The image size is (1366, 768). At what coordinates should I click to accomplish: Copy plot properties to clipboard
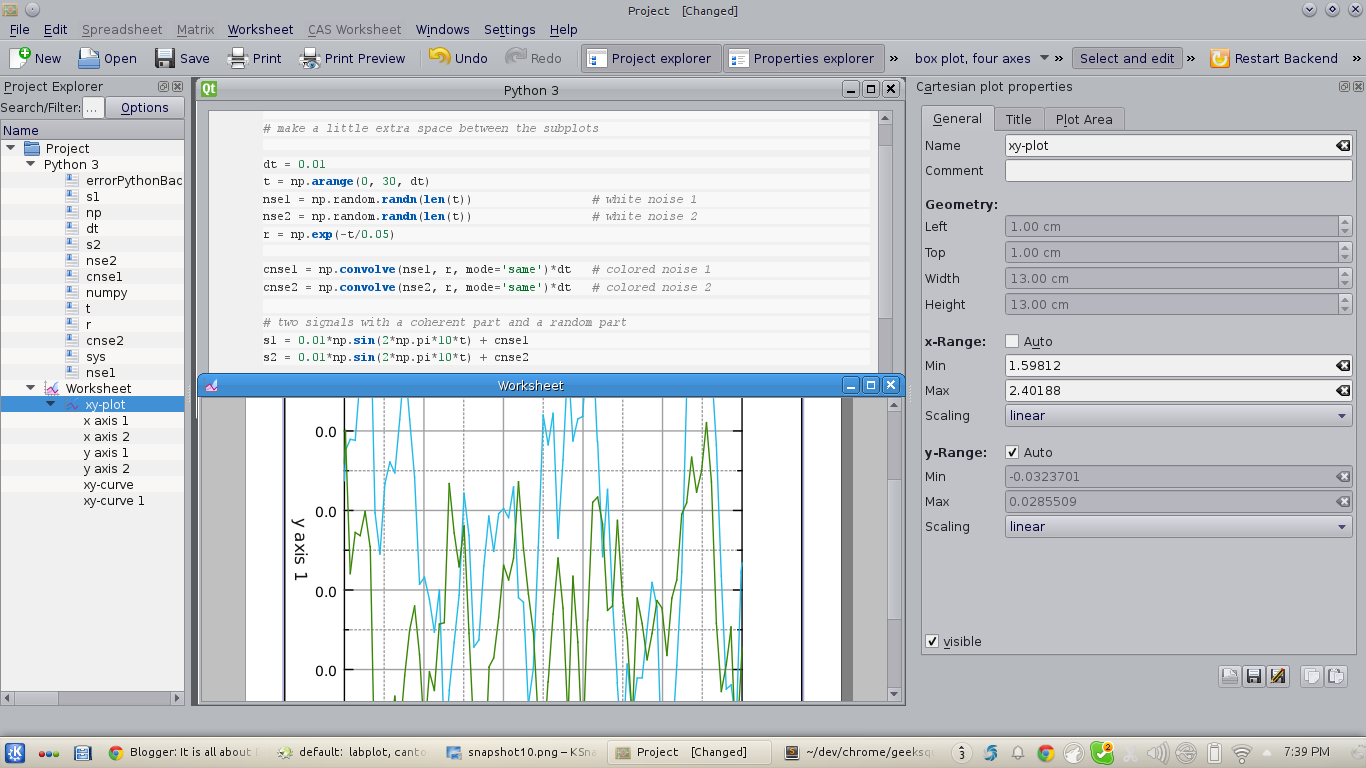tap(1311, 676)
